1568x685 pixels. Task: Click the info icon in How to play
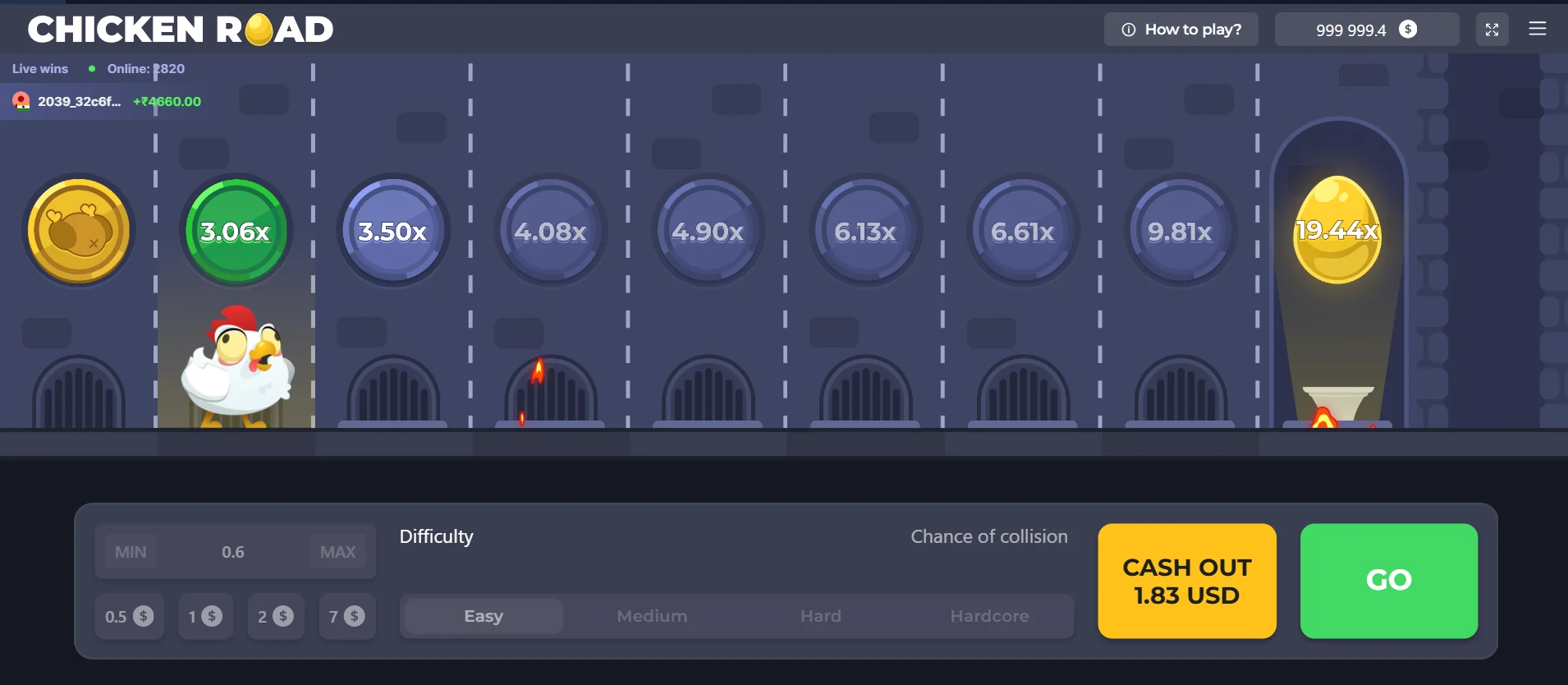tap(1129, 30)
